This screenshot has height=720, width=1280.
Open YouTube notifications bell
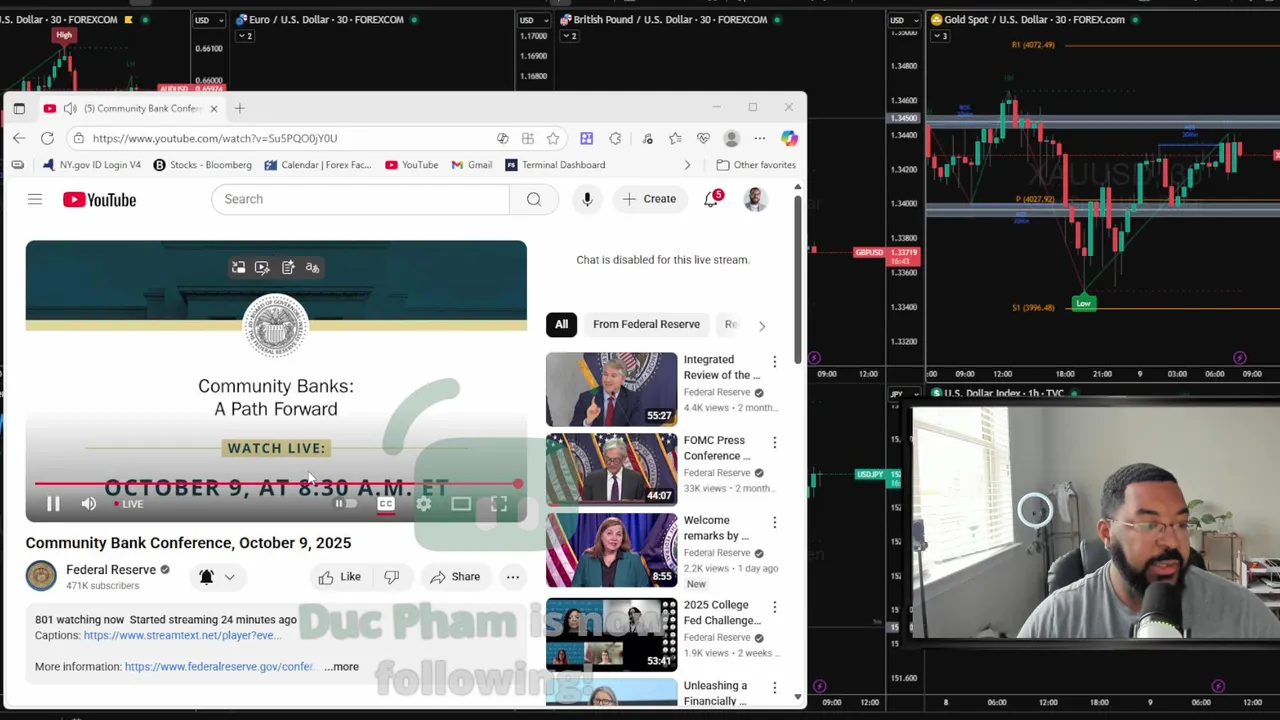coord(711,199)
